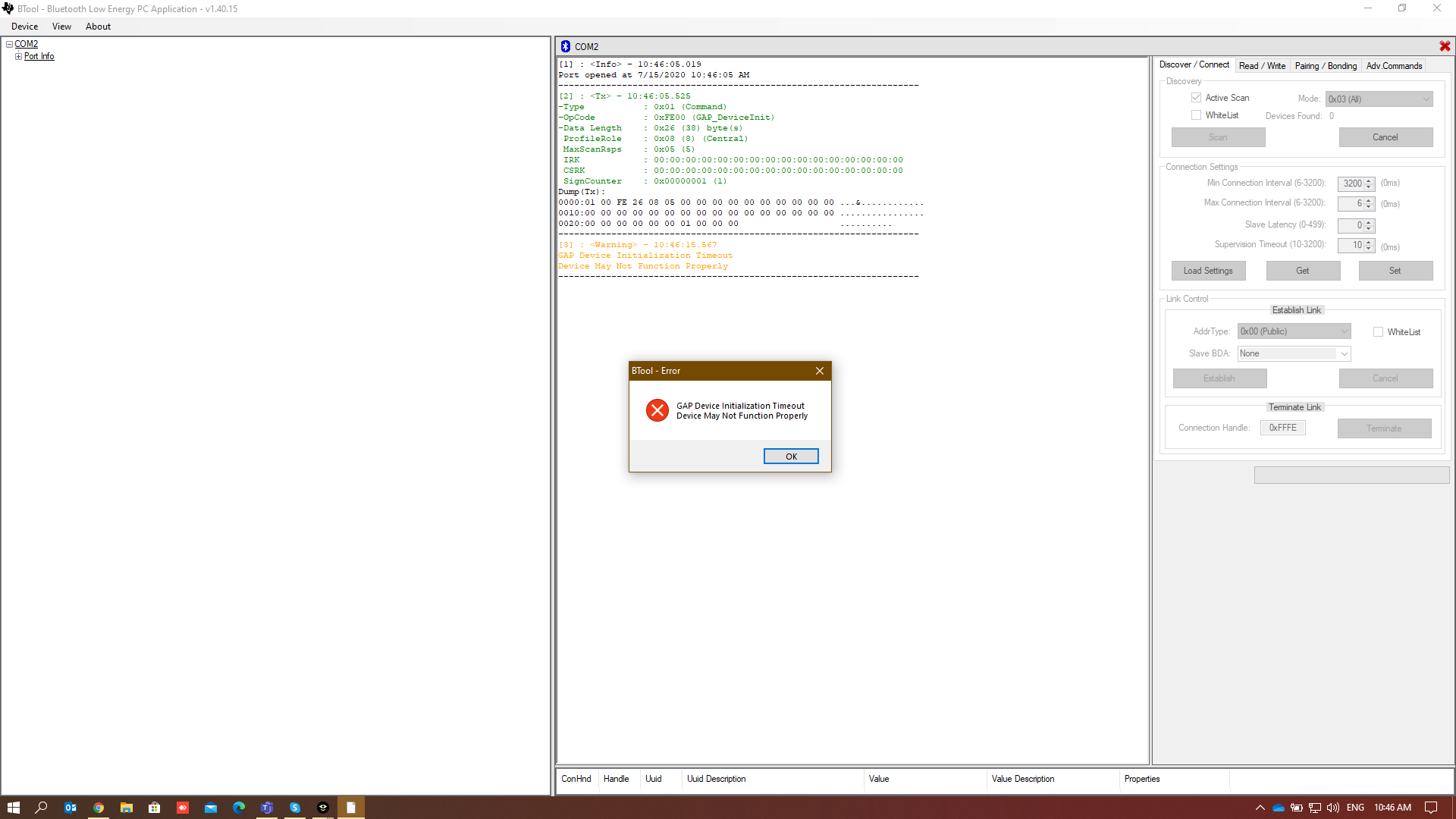Click Supervision Timeout spinner field
Image resolution: width=1456 pixels, height=819 pixels.
click(x=1356, y=245)
